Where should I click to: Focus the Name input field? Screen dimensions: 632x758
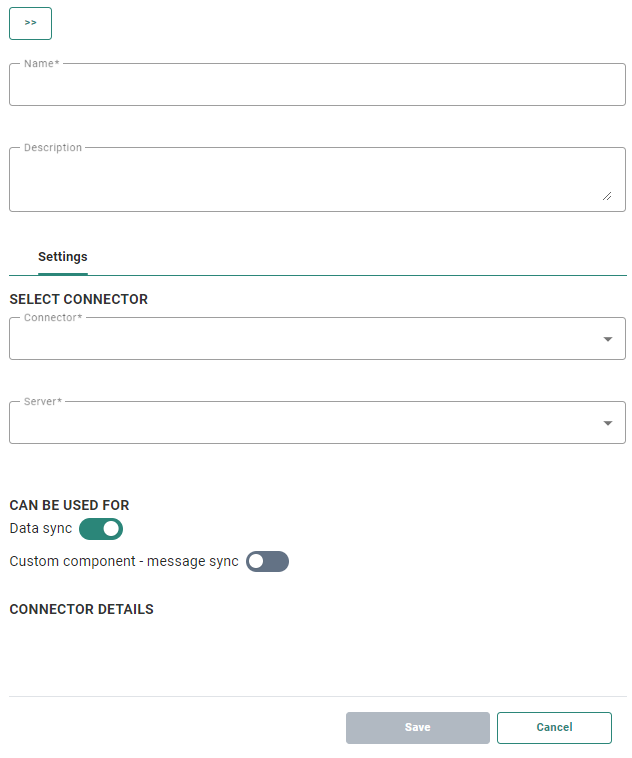point(317,87)
